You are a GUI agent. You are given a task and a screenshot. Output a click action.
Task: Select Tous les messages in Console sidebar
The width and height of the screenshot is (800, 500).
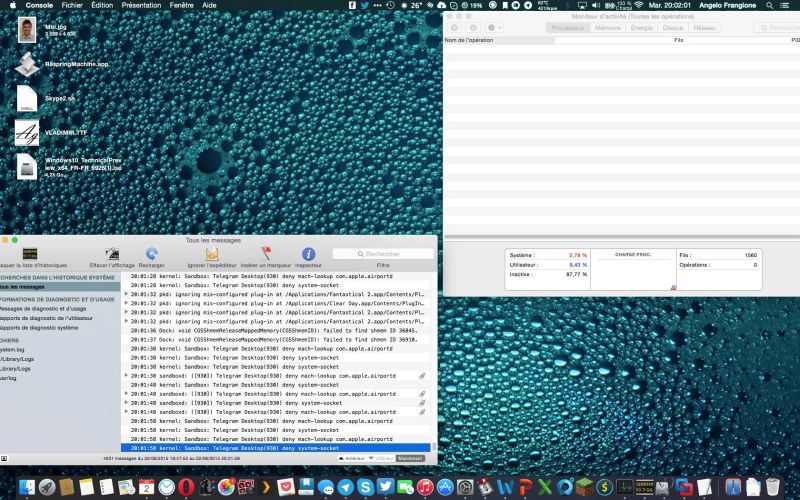(x=60, y=287)
